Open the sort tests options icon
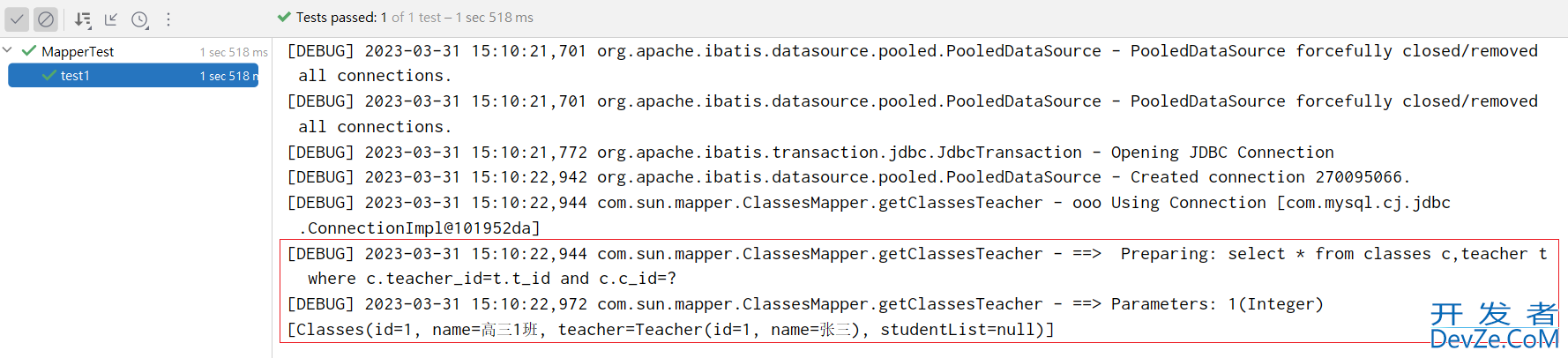Screen dimensions: 1568x358 (x=83, y=19)
